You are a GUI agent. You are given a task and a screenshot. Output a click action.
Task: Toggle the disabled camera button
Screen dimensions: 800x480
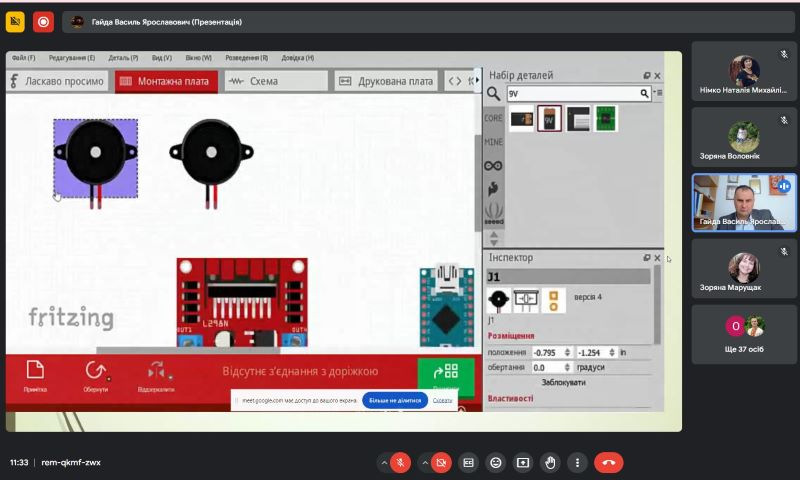tap(441, 463)
